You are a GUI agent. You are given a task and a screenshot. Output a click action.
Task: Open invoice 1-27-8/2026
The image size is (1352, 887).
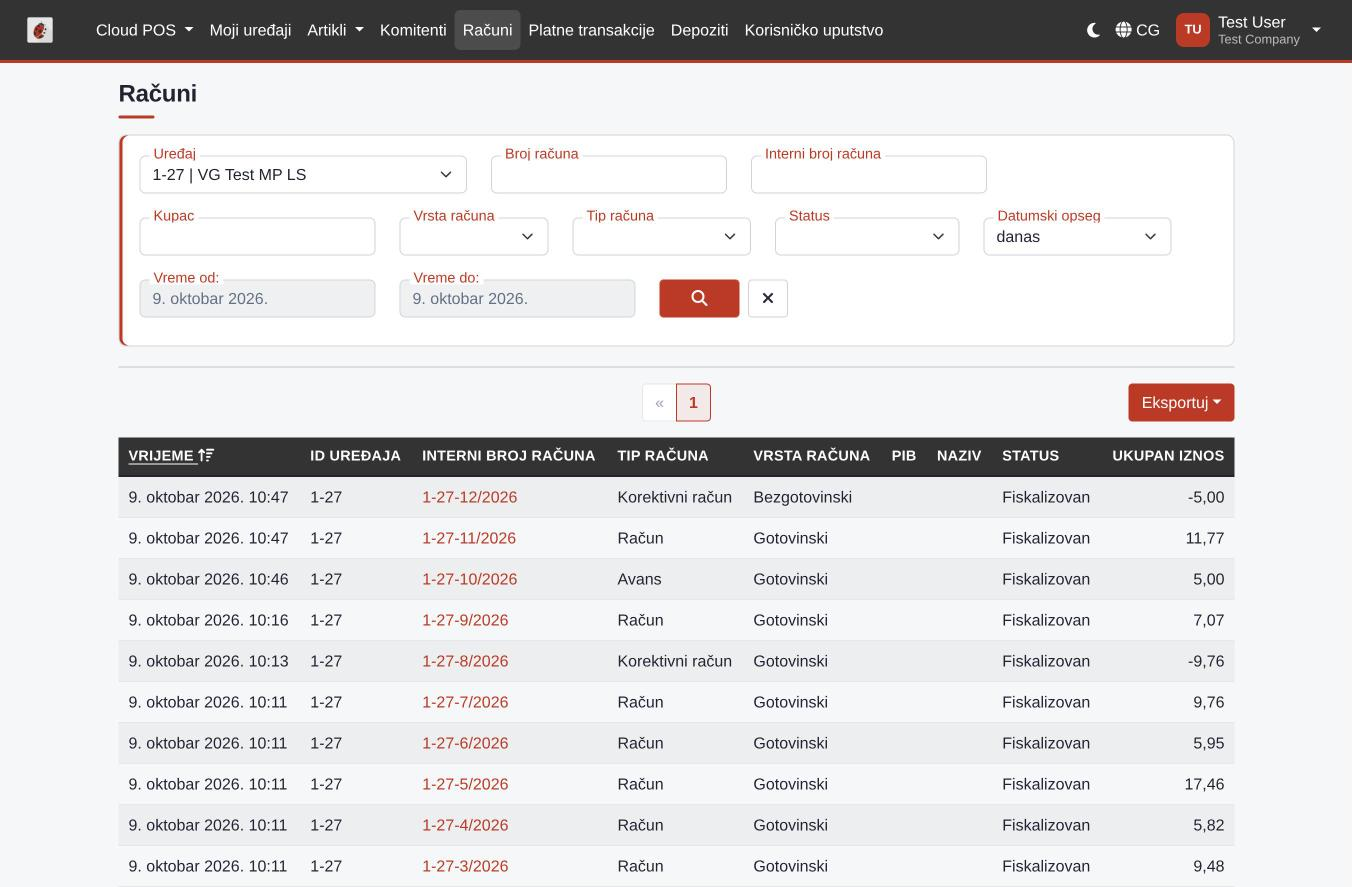pos(465,661)
